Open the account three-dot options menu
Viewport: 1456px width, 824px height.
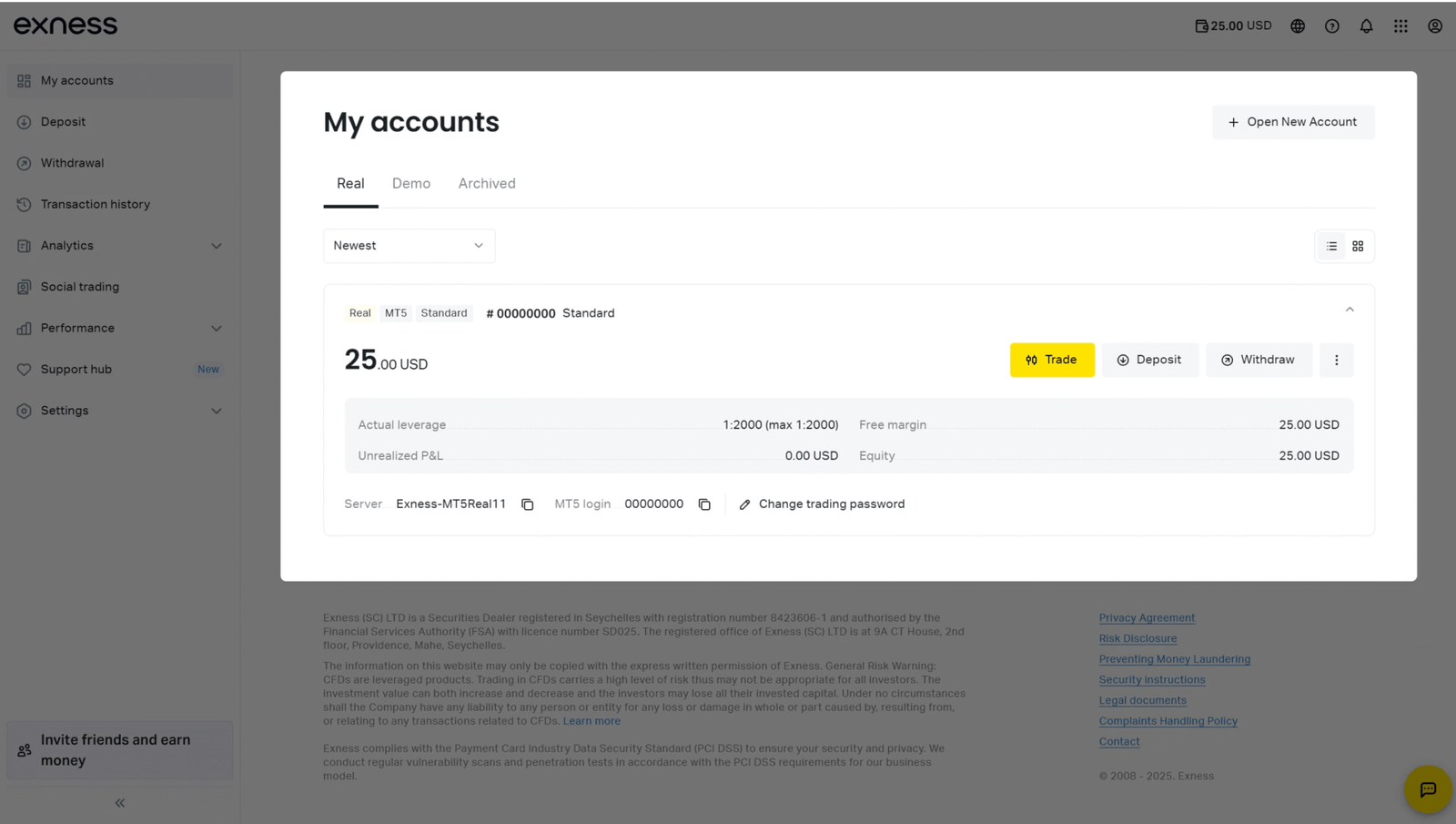click(x=1336, y=360)
